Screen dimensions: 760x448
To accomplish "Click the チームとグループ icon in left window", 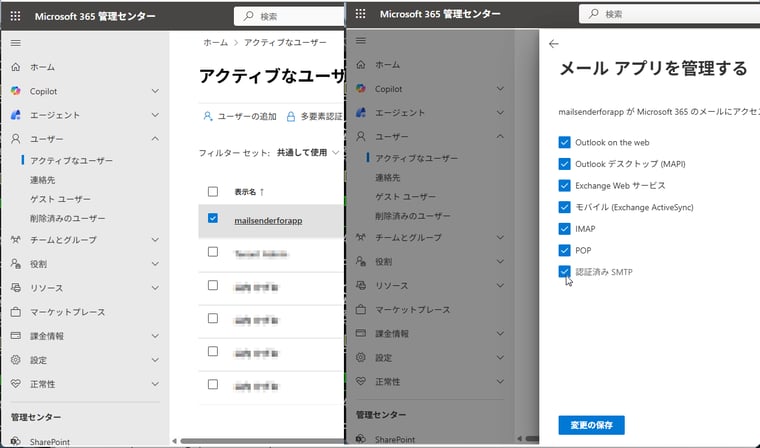I will (x=16, y=240).
